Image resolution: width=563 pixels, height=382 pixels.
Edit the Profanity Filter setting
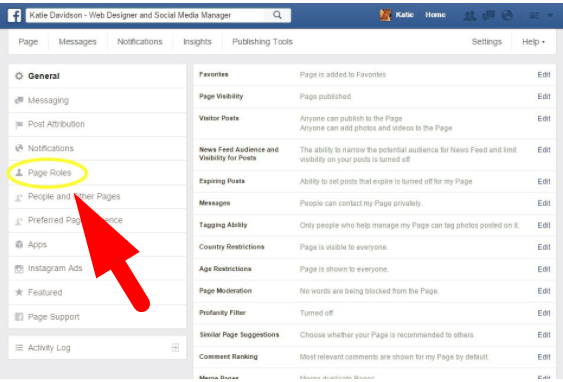point(544,313)
